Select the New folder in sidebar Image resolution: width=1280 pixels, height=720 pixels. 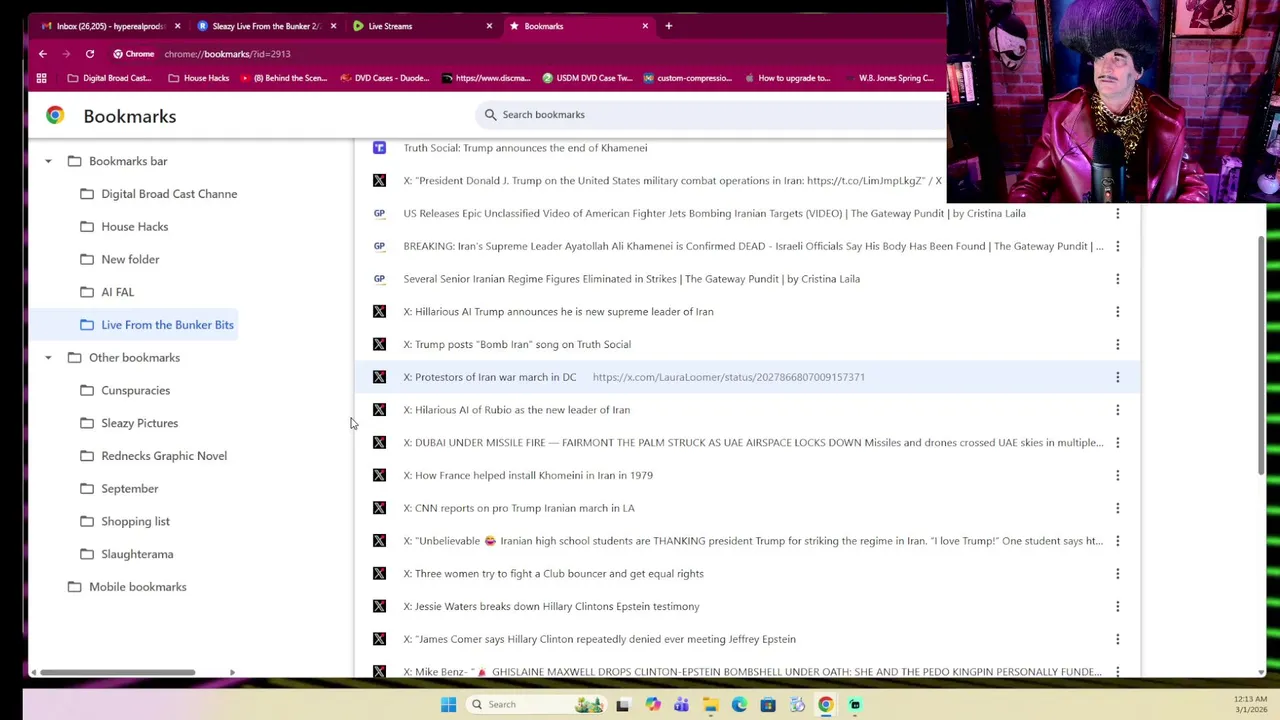(x=120, y=260)
